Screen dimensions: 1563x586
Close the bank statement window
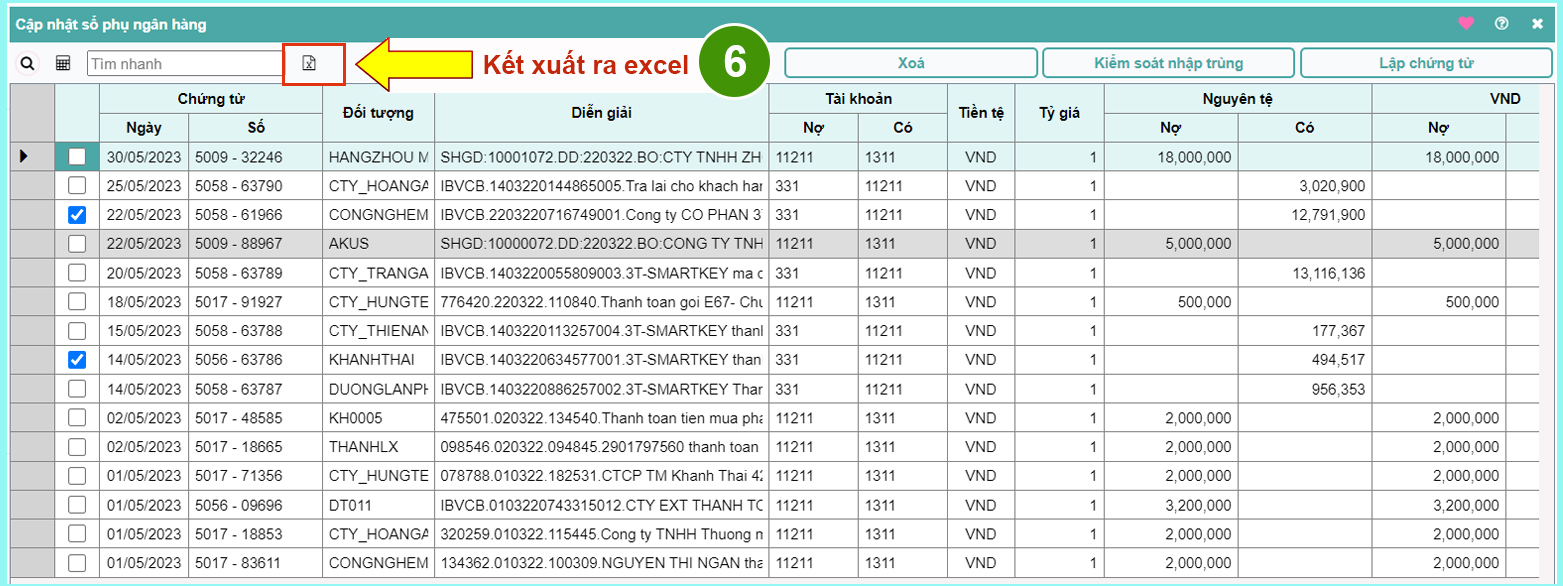tap(1537, 23)
